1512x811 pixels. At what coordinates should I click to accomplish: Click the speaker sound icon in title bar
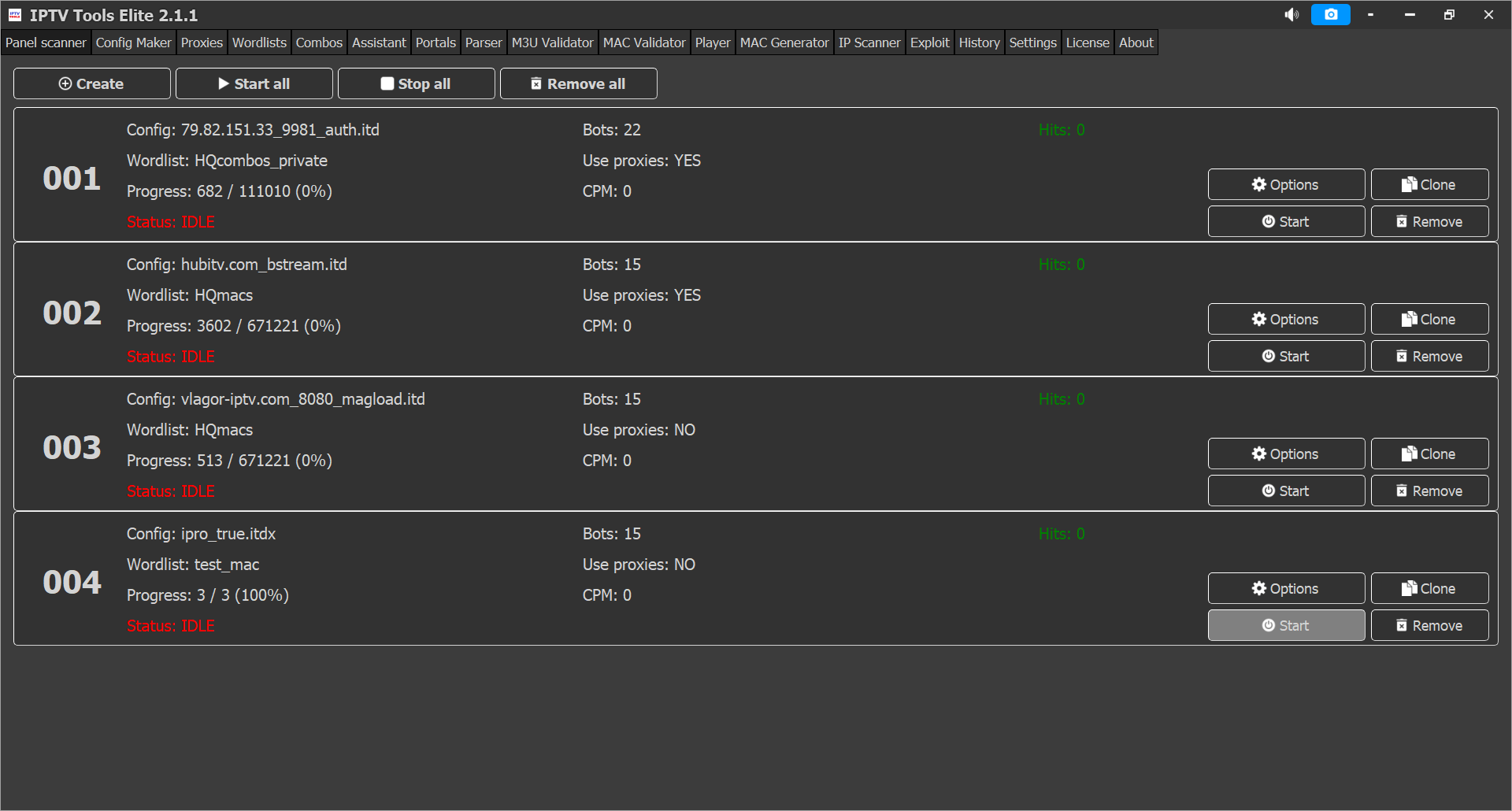pos(1291,15)
